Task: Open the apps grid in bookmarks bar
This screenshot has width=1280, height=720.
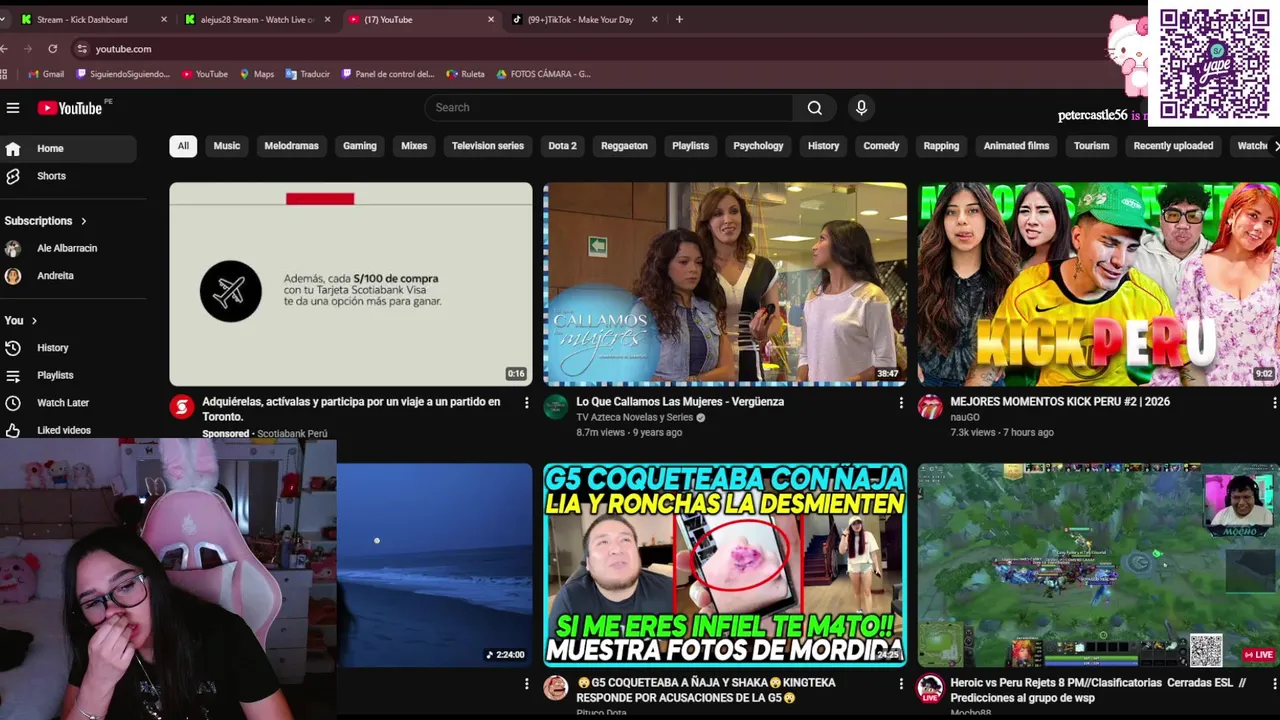Action: click(x=5, y=74)
